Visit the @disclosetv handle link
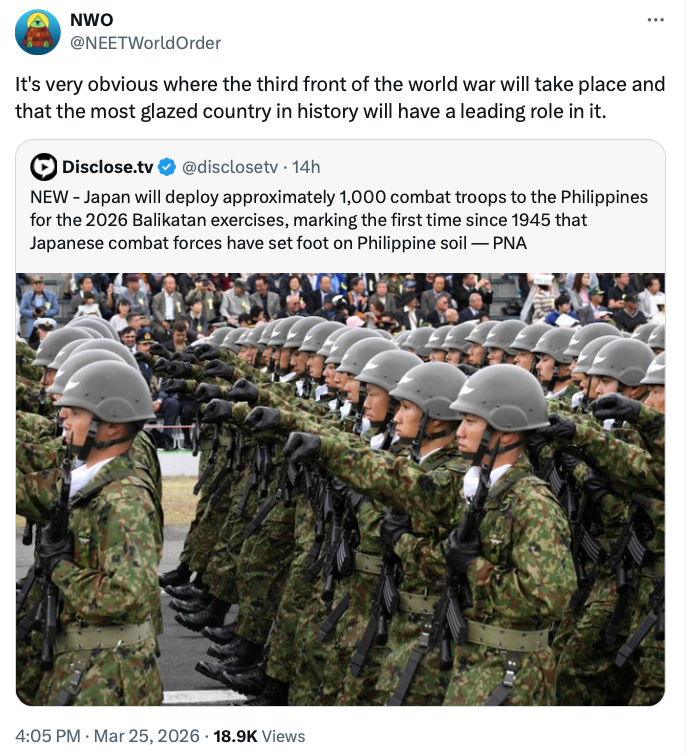This screenshot has width=686, height=755. click(x=230, y=167)
